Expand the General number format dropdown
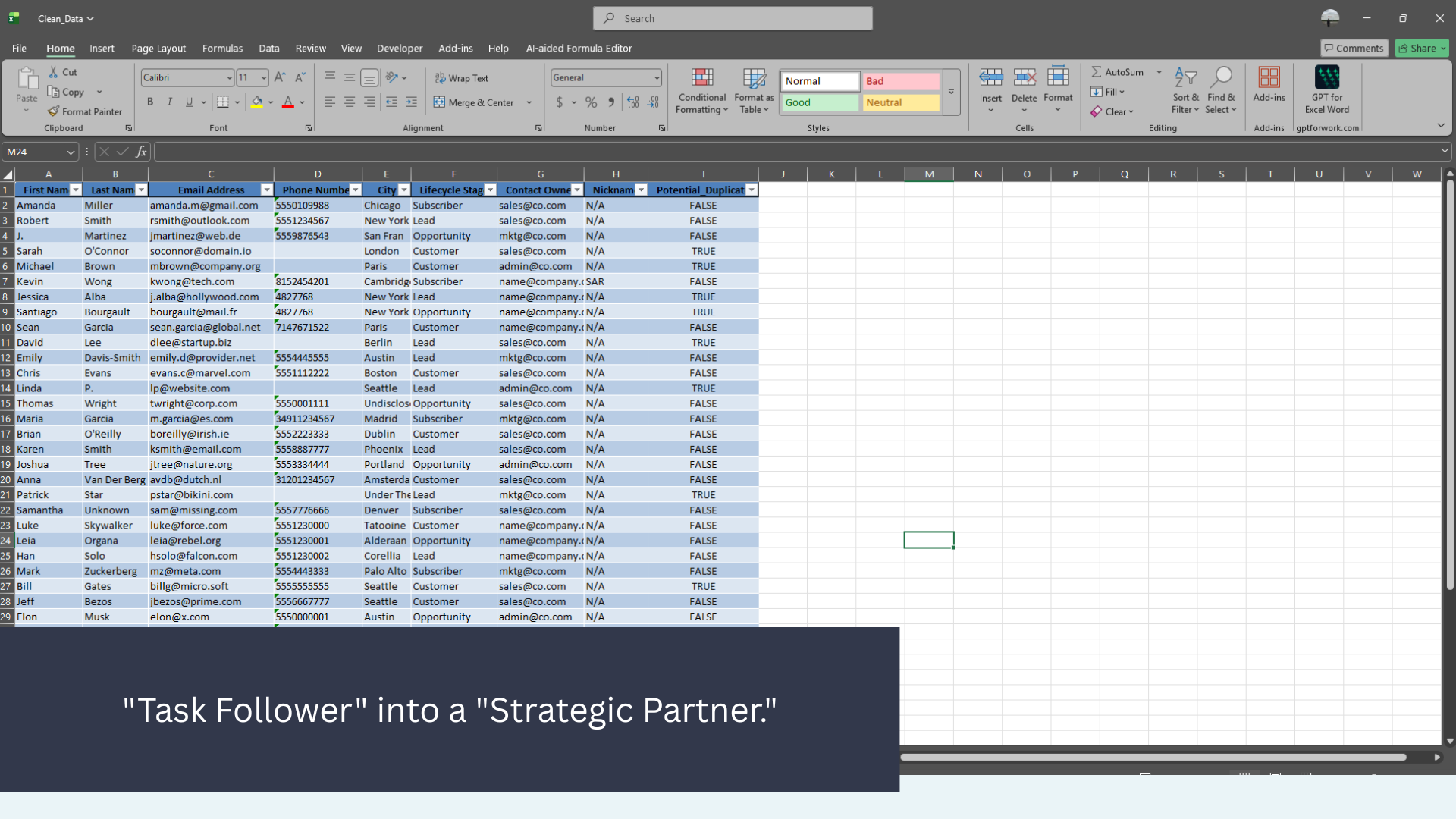 (x=657, y=77)
